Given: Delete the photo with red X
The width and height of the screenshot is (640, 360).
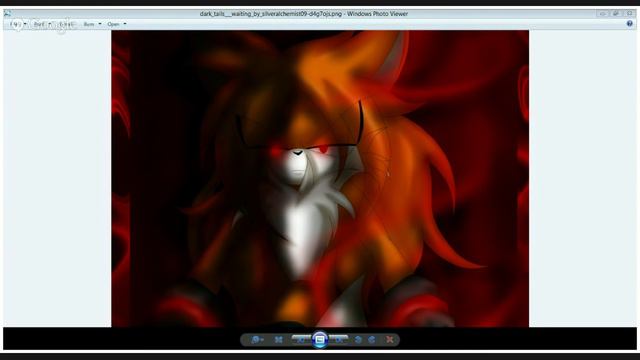Looking at the screenshot, I should pos(390,340).
